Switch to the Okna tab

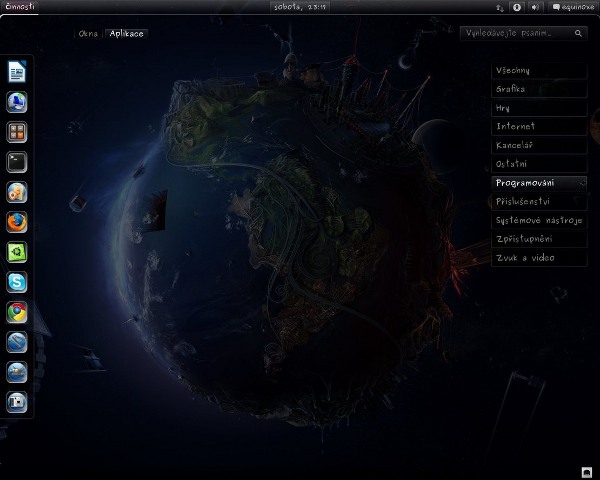(89, 33)
